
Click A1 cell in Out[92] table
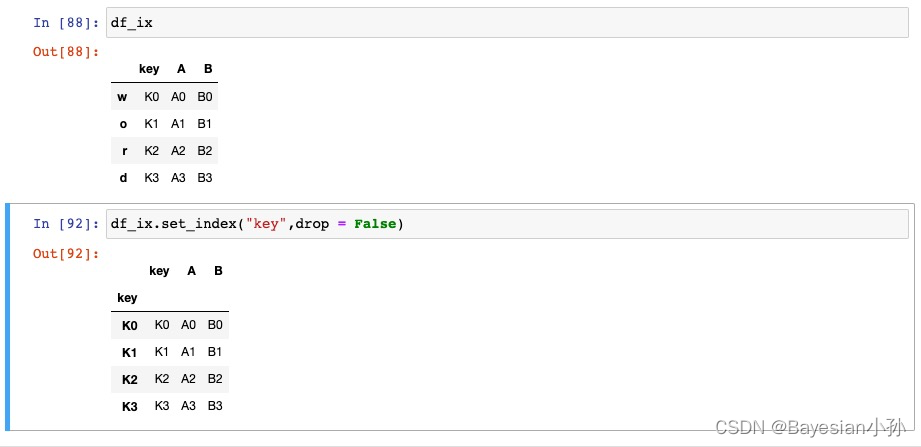click(189, 352)
